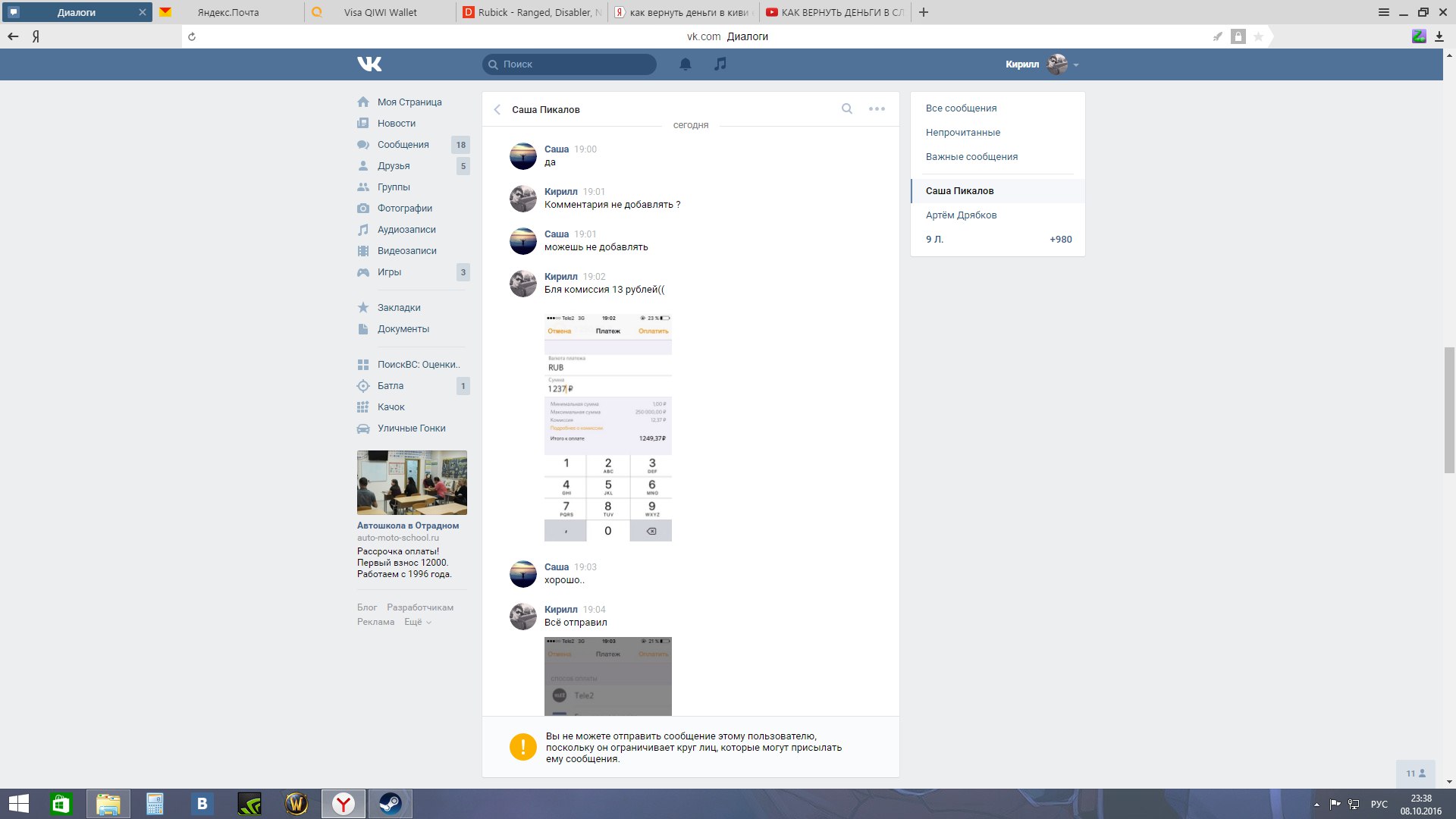
Task: Expand the Кирилл profile menu
Action: [x=1042, y=64]
